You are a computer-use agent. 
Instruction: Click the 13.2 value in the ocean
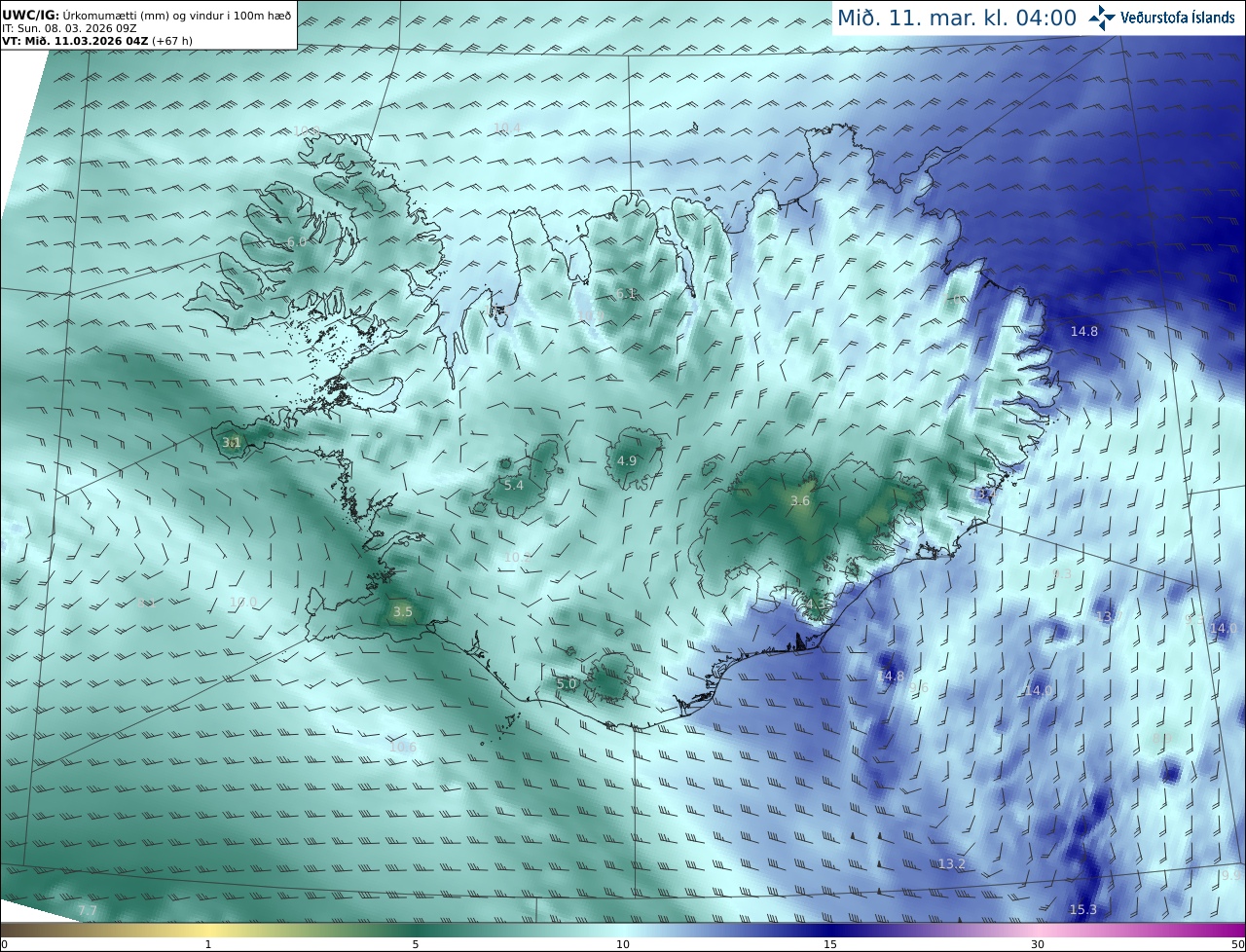point(952,863)
